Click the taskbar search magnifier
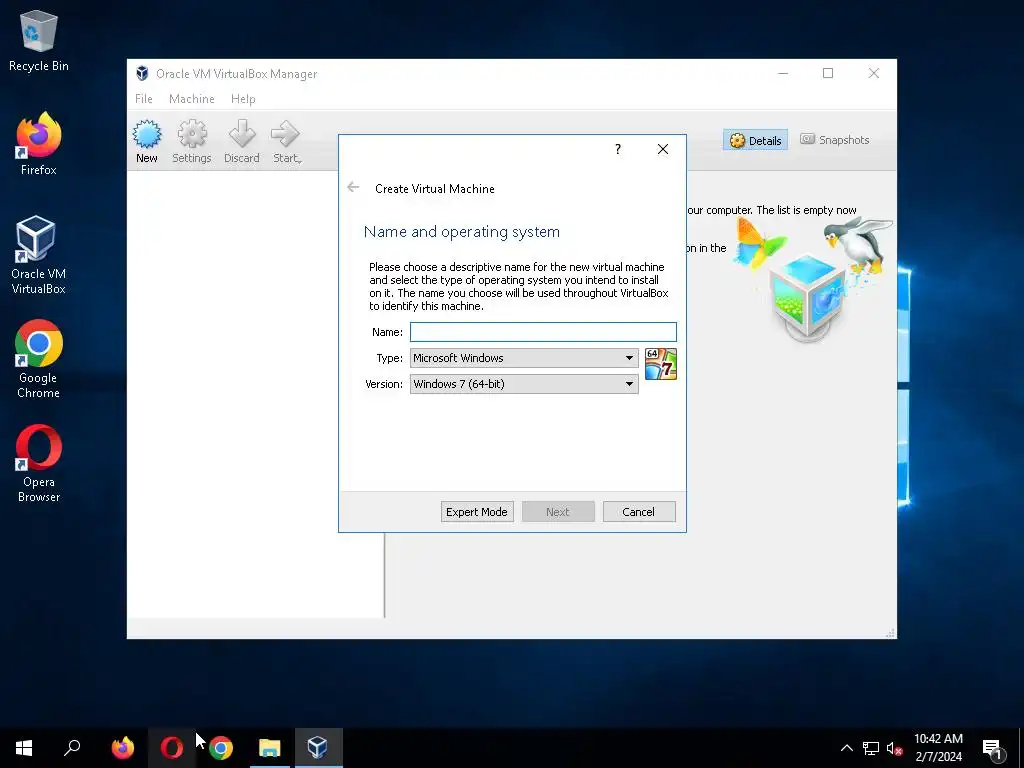1024x768 pixels. 72,748
